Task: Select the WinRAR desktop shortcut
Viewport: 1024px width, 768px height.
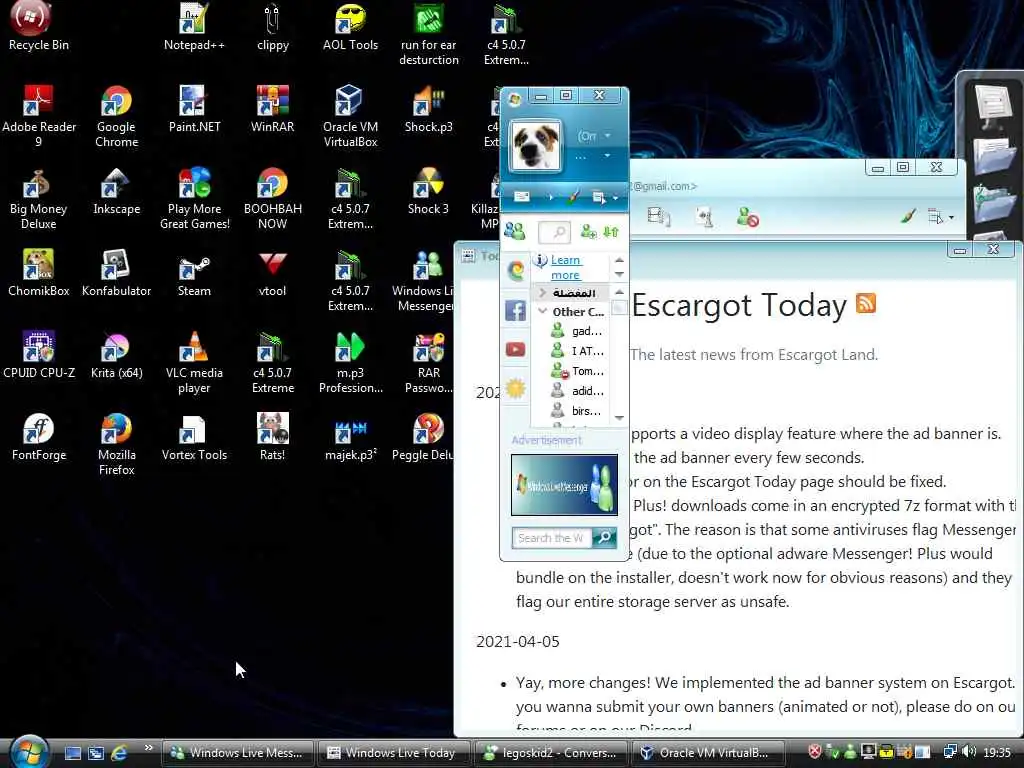Action: pyautogui.click(x=272, y=109)
